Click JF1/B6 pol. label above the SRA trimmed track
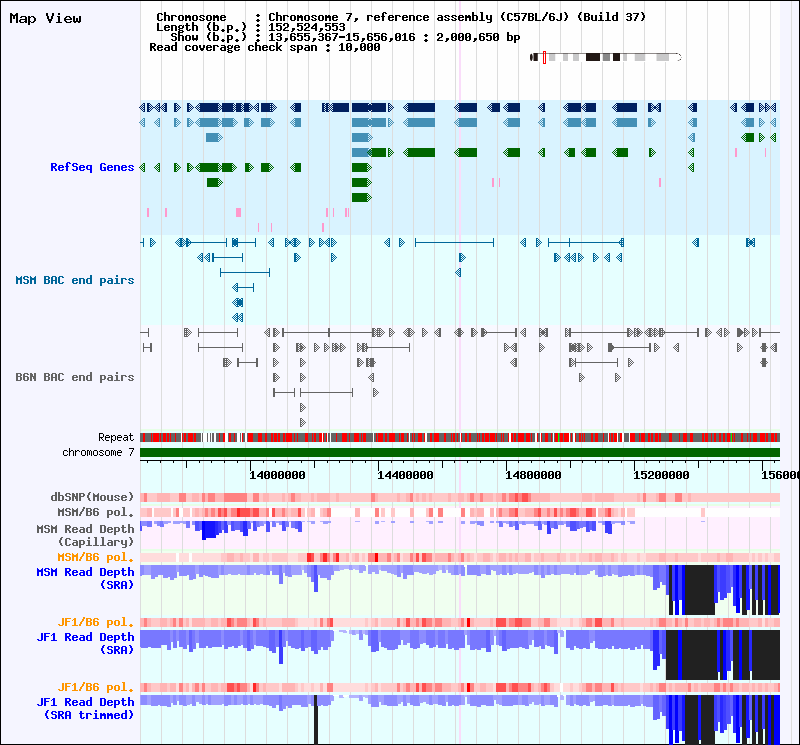800x745 pixels. [x=95, y=687]
